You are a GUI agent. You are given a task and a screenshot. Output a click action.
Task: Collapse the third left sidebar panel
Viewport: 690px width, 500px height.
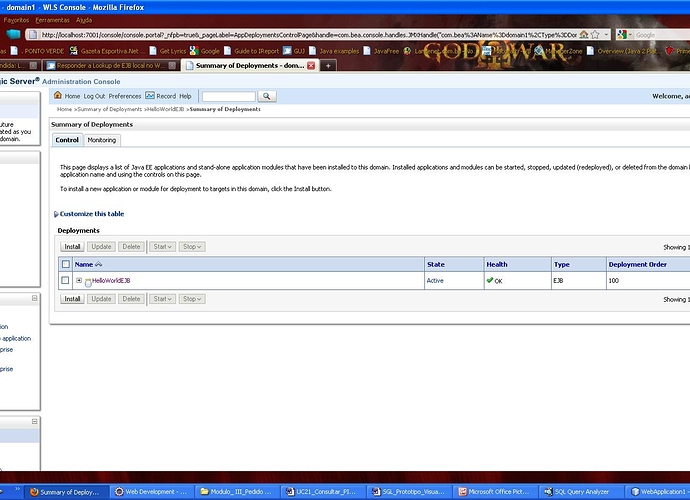coord(34,298)
